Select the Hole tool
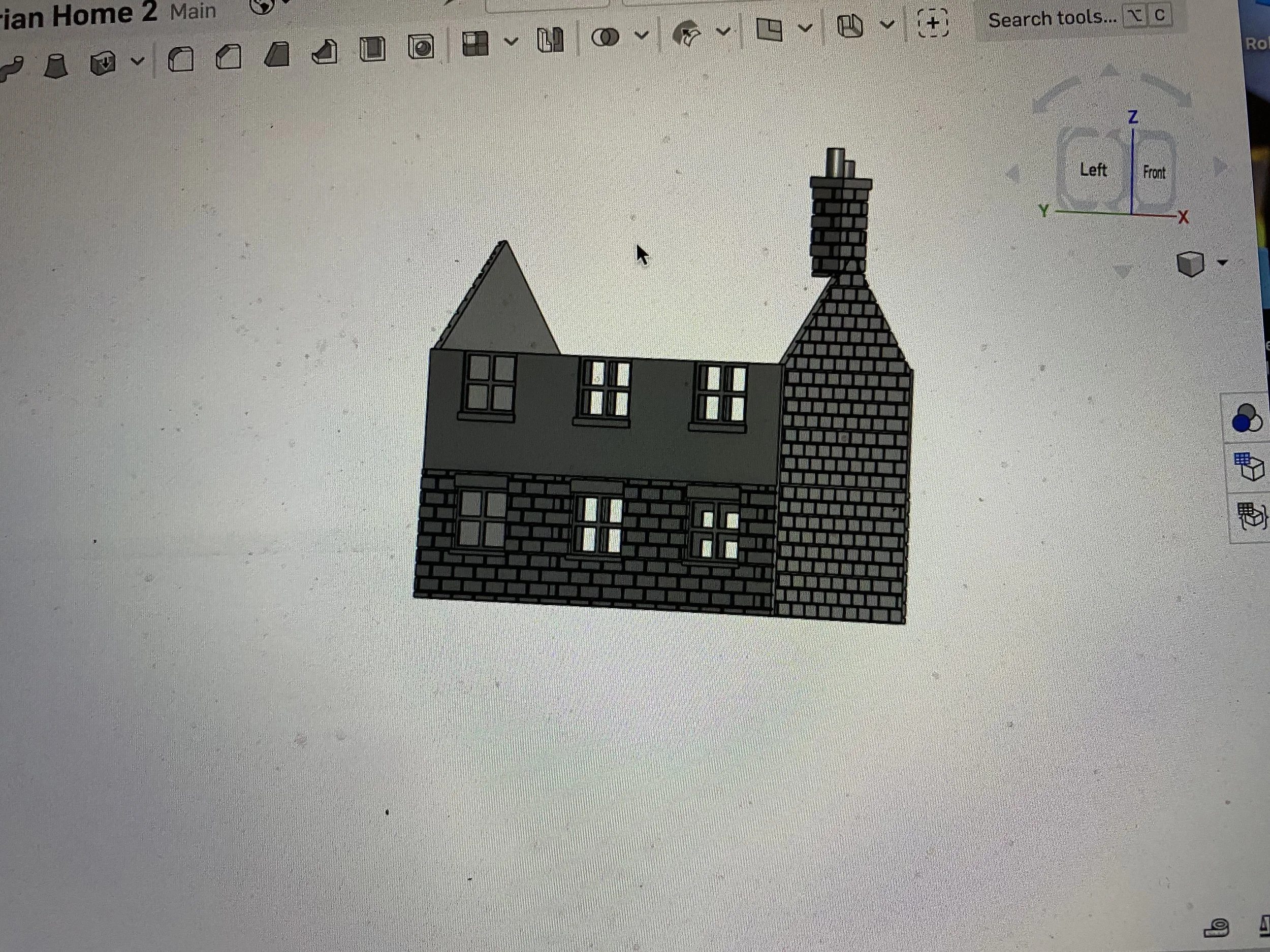Viewport: 1270px width, 952px height. 421,47
